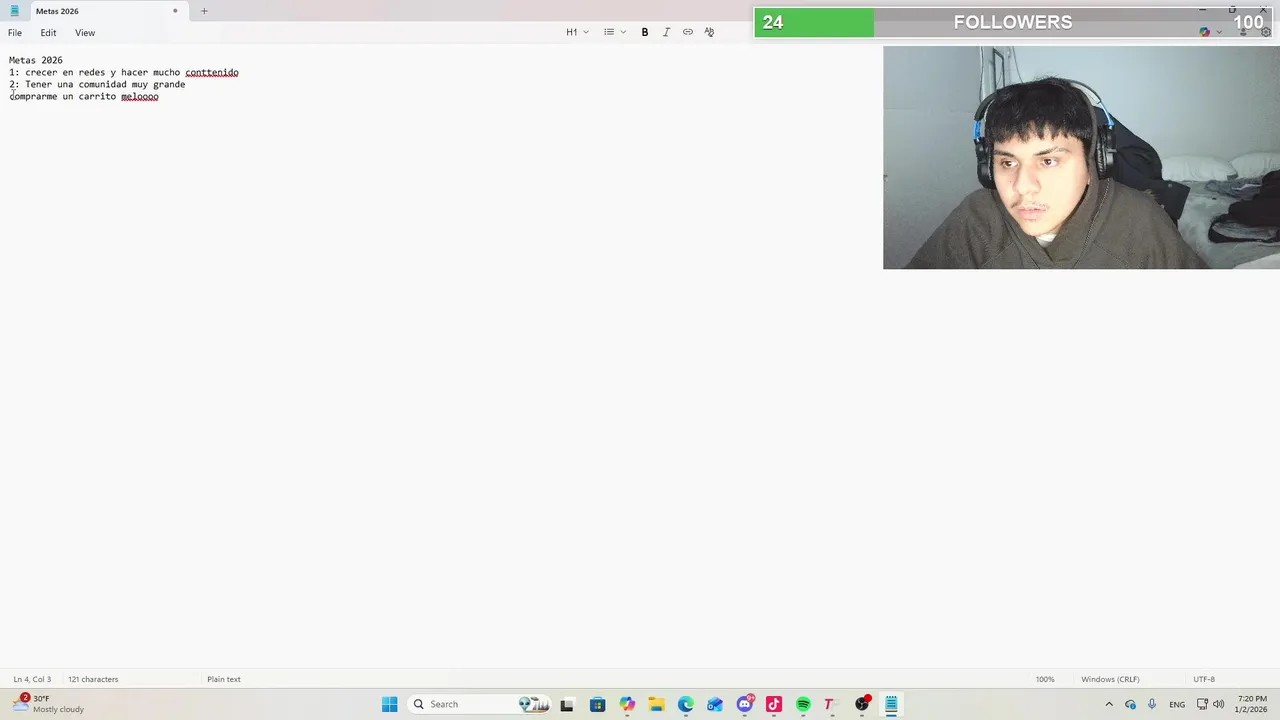Open Notepad settings gear
Screen dimensions: 1280x720
click(x=1265, y=32)
